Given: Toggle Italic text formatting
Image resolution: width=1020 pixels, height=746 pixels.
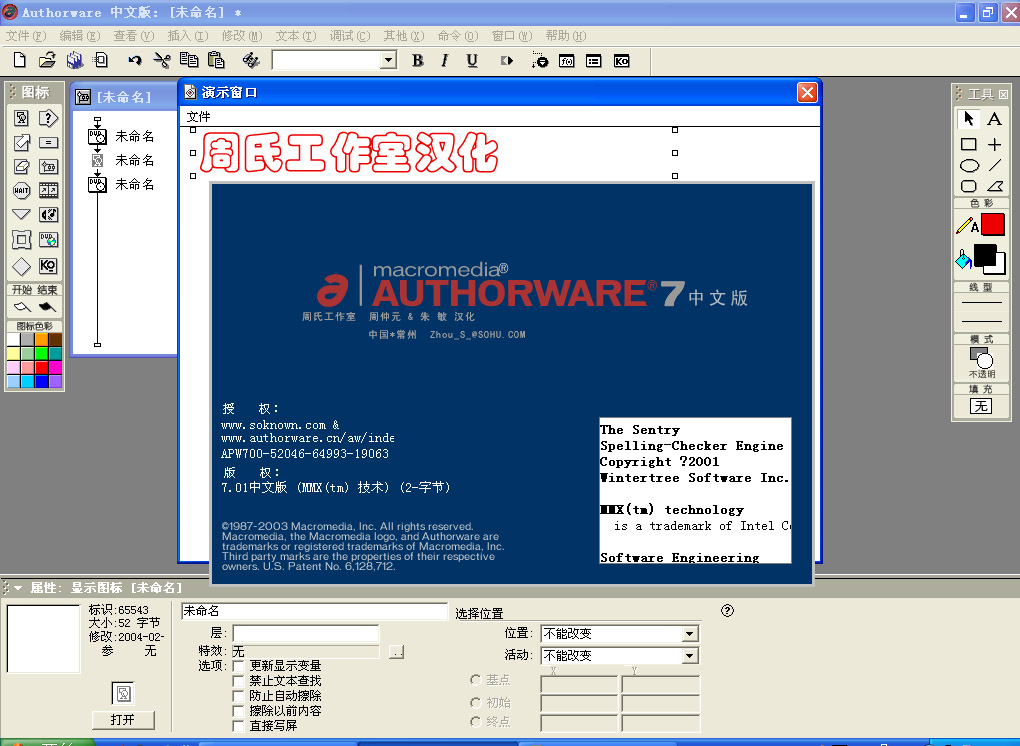Looking at the screenshot, I should coord(445,60).
